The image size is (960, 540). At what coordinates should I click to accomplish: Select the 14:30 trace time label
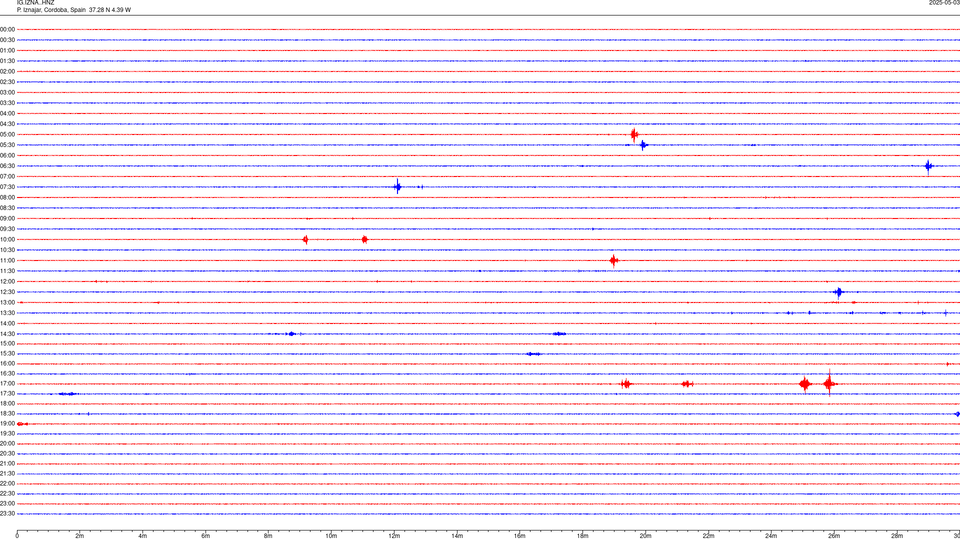coord(7,334)
